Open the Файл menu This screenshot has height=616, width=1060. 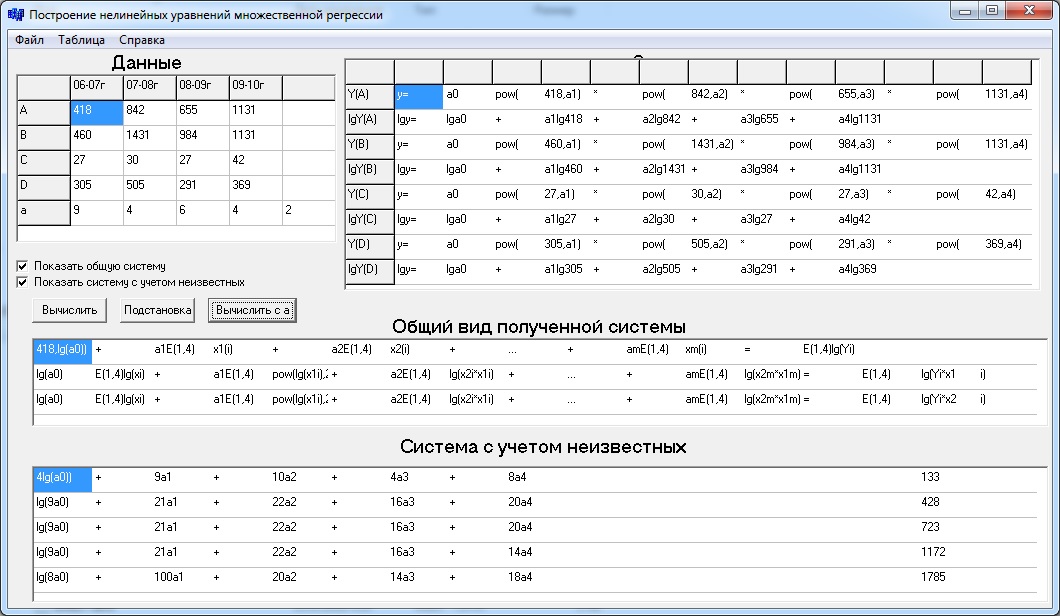point(29,40)
